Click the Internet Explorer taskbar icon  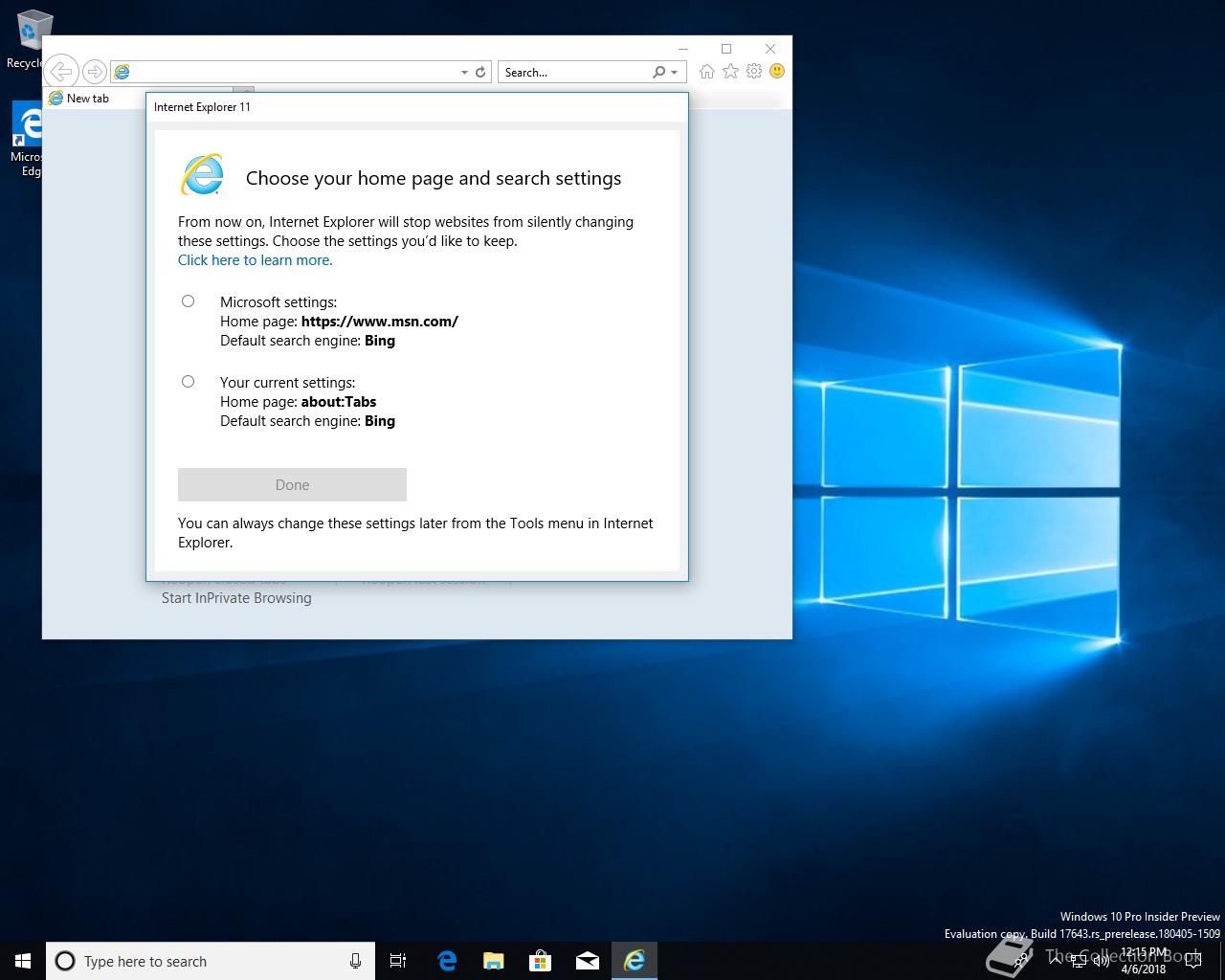click(635, 961)
